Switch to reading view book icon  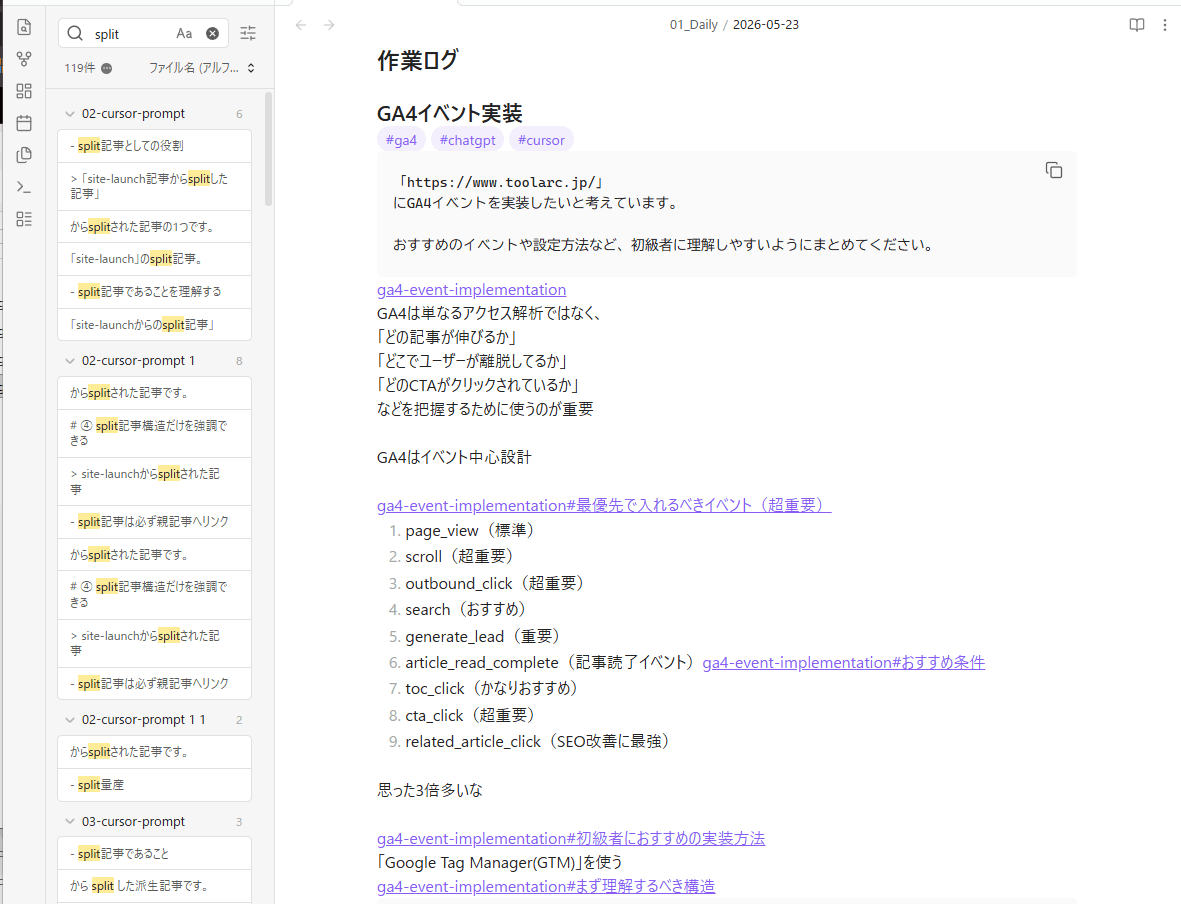click(x=1137, y=25)
